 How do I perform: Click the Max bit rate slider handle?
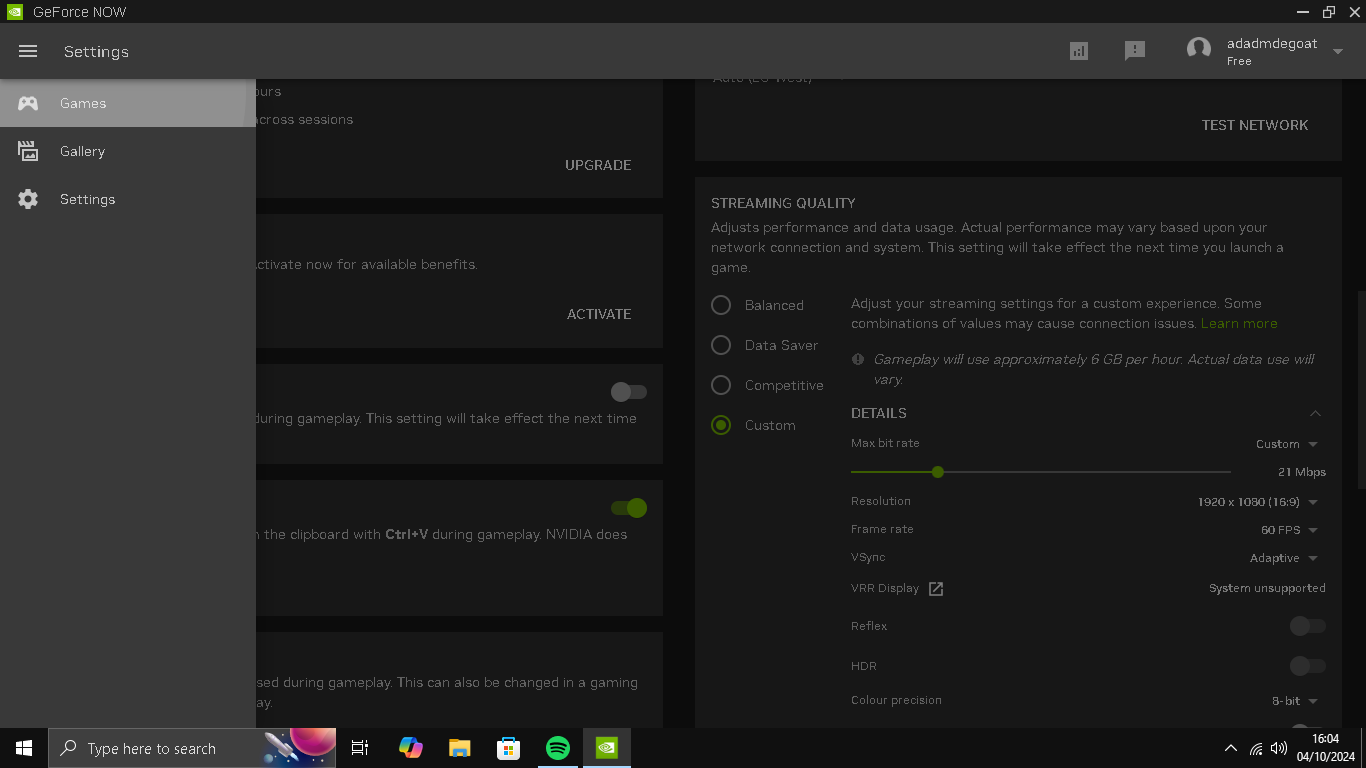pos(937,472)
